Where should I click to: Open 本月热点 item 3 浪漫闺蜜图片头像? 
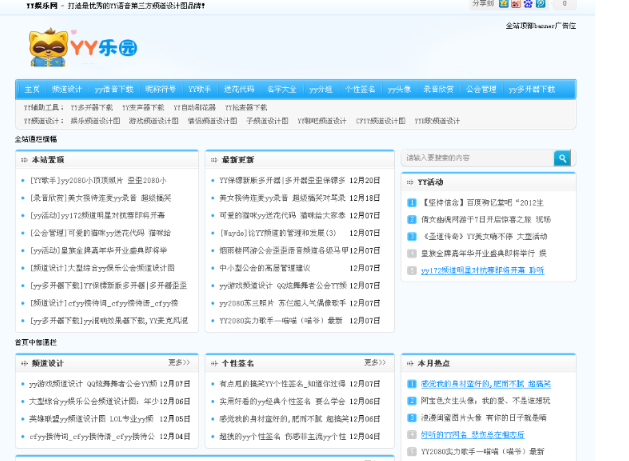[484, 418]
